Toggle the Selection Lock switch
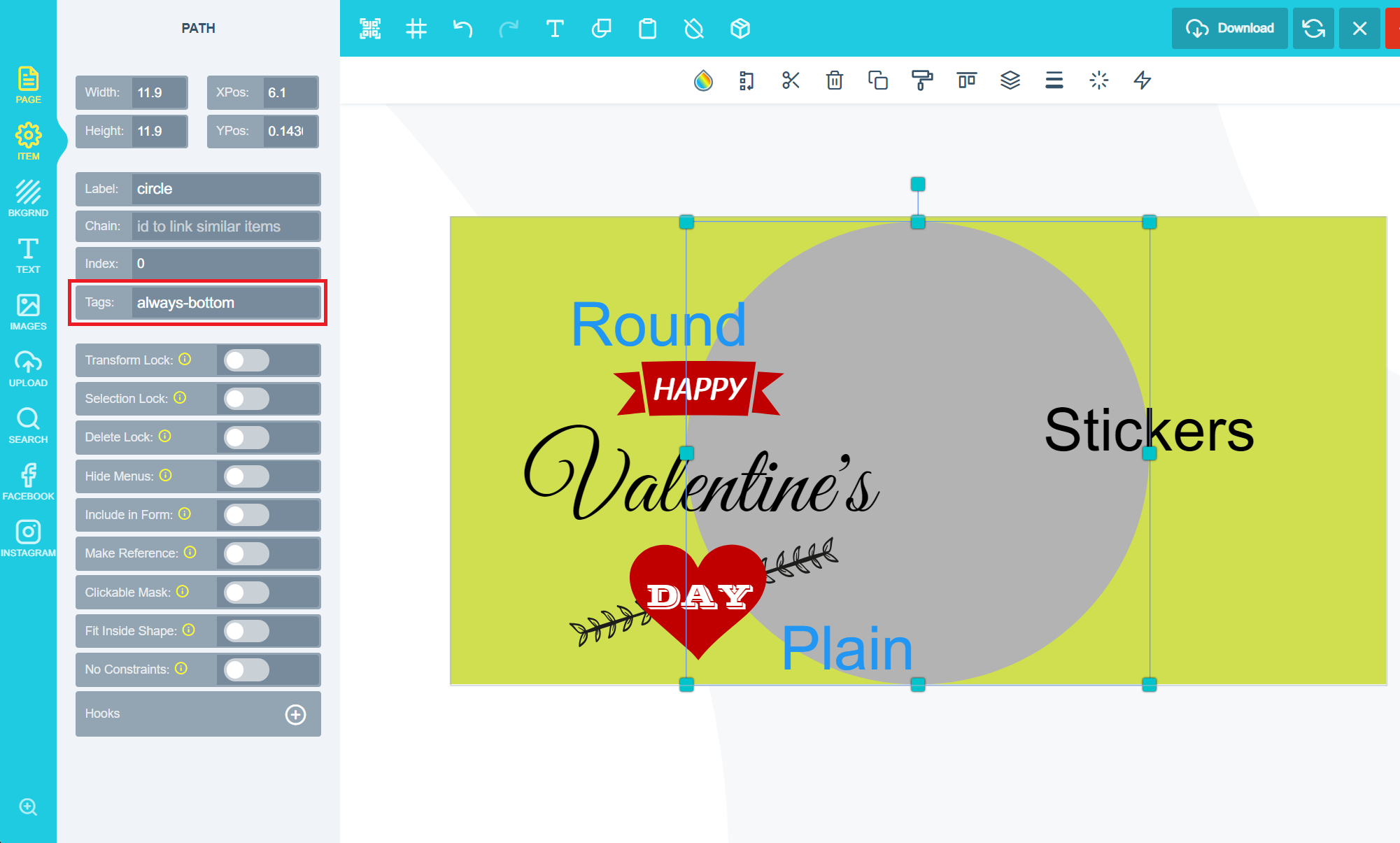 point(246,399)
